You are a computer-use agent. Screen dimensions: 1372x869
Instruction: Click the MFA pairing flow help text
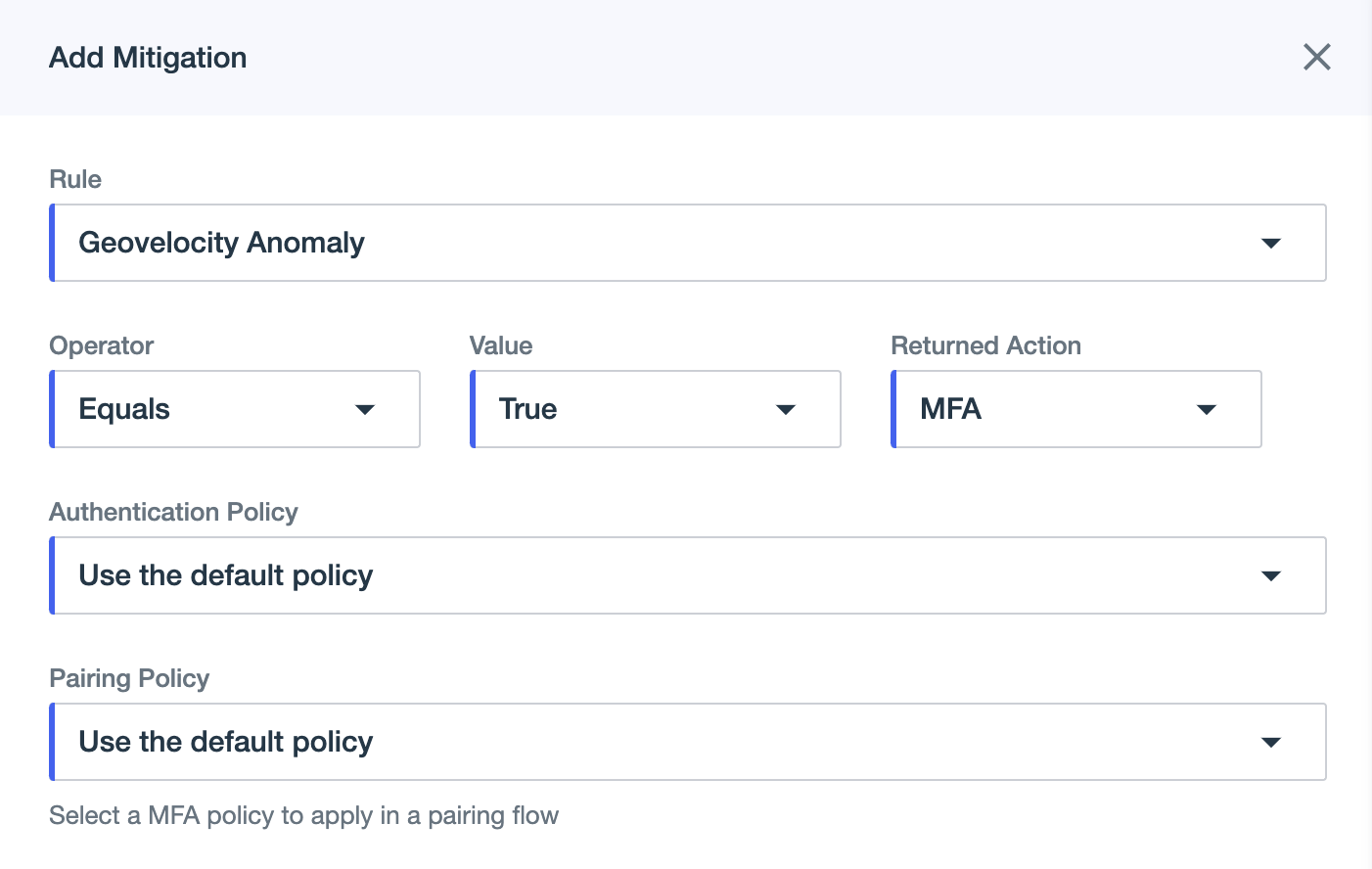tap(303, 815)
